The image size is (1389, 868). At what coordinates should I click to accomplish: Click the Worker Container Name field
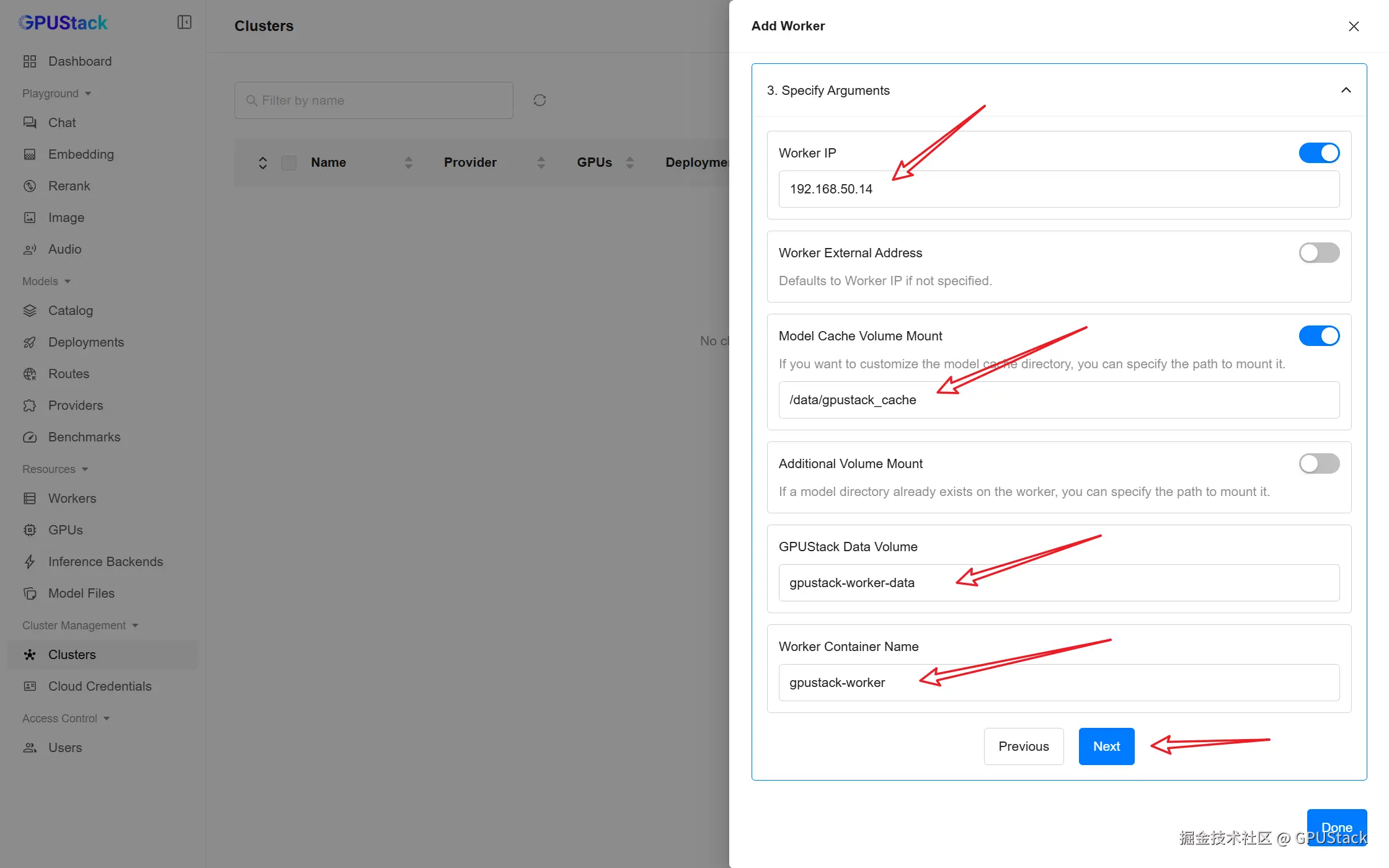[1058, 683]
